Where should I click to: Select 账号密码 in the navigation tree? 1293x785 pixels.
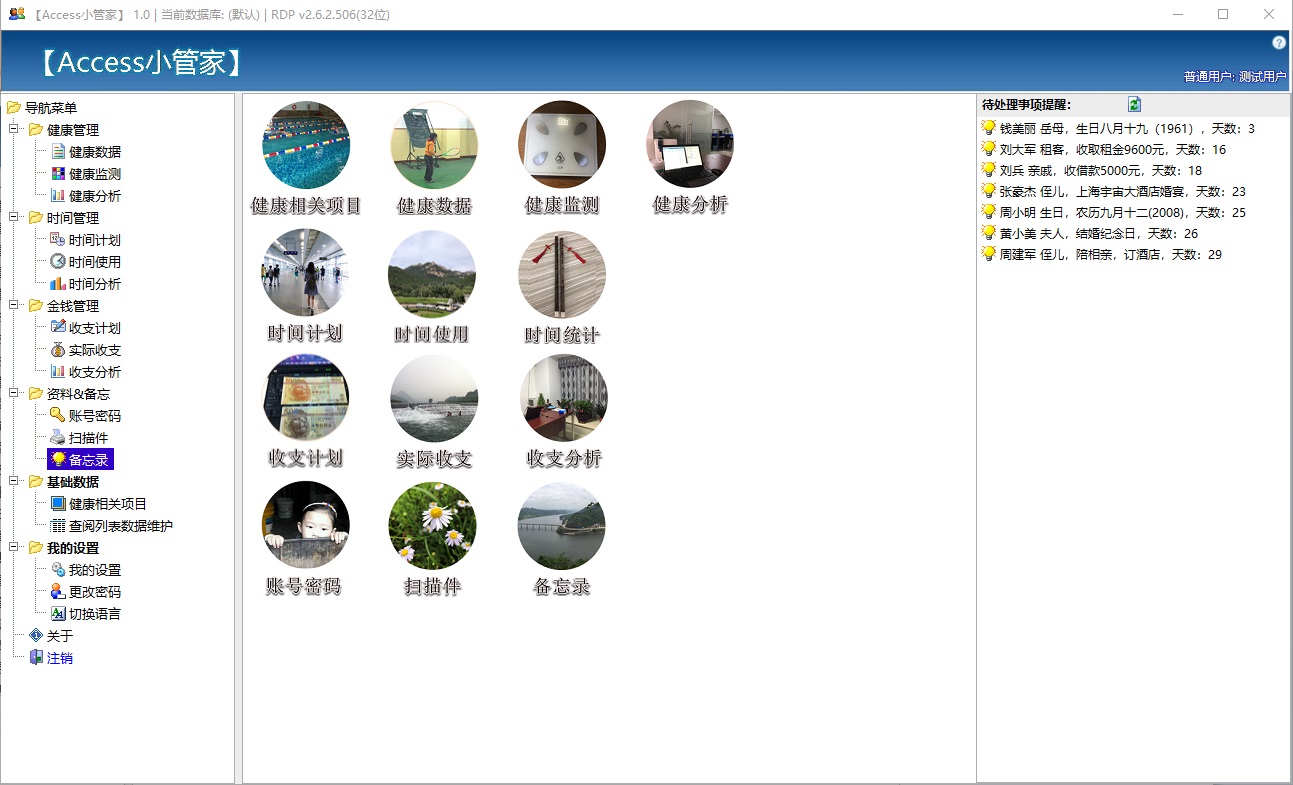(95, 416)
